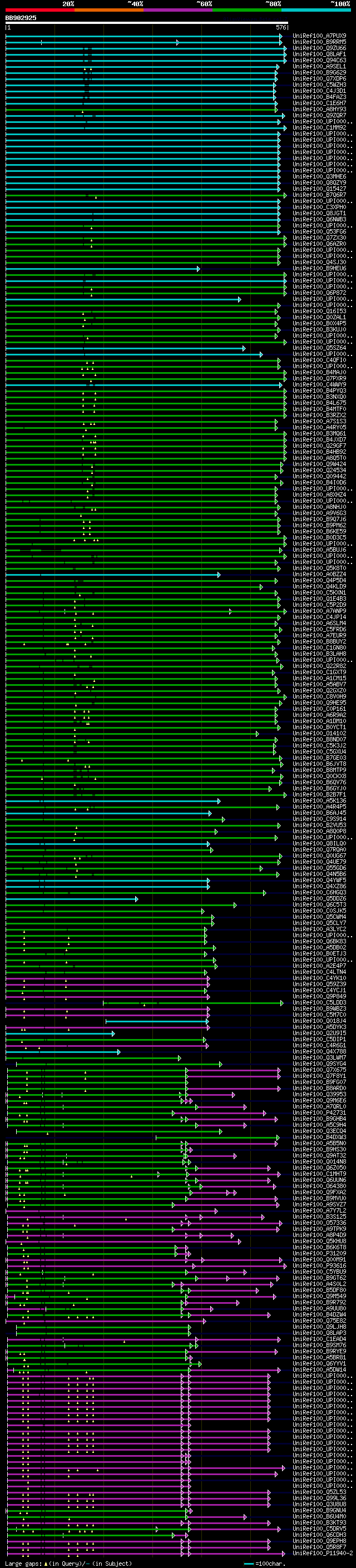Image resolution: width=356 pixels, height=1568 pixels.
Task: Click hit UniRef100_Q9SYG4
Action: click(x=319, y=1064)
